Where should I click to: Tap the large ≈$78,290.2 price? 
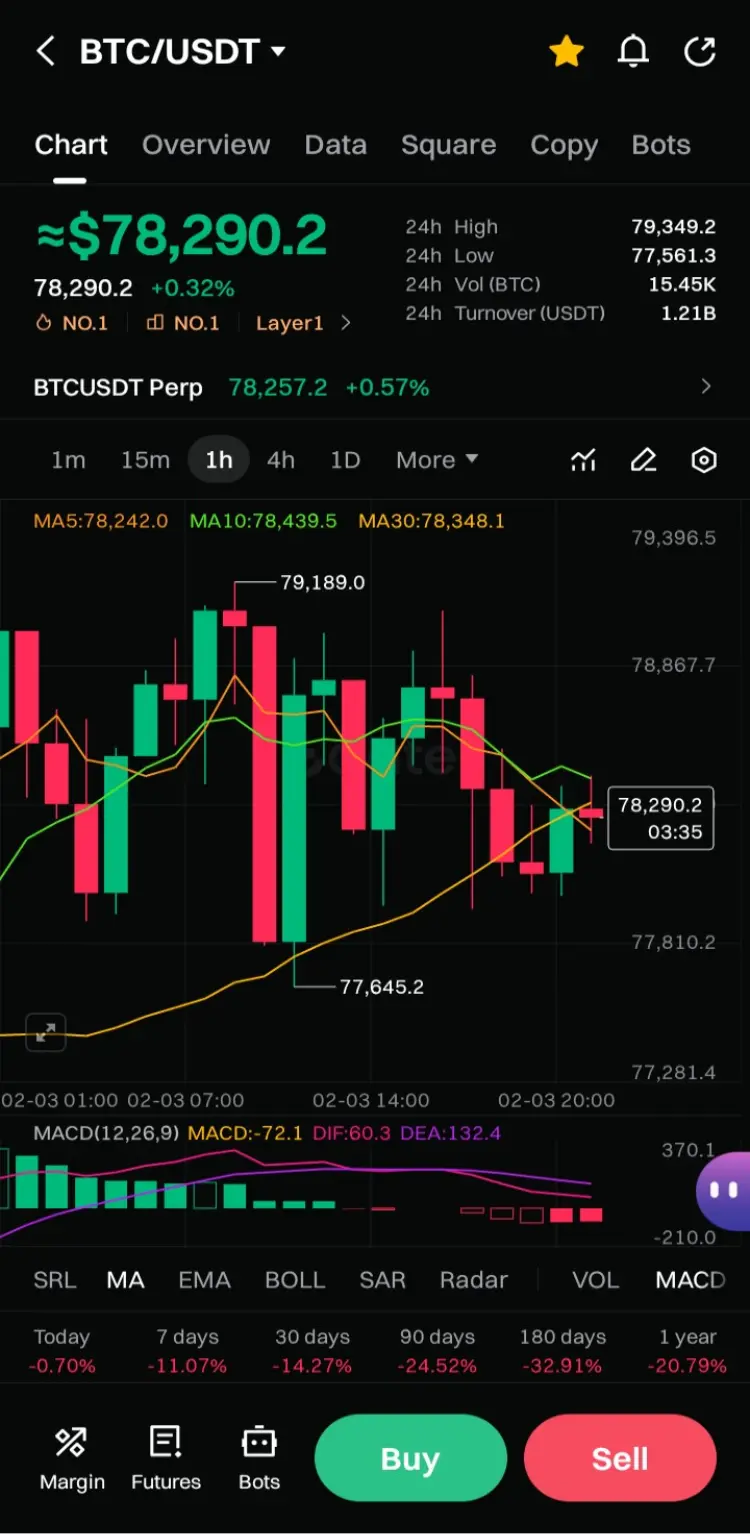point(181,236)
